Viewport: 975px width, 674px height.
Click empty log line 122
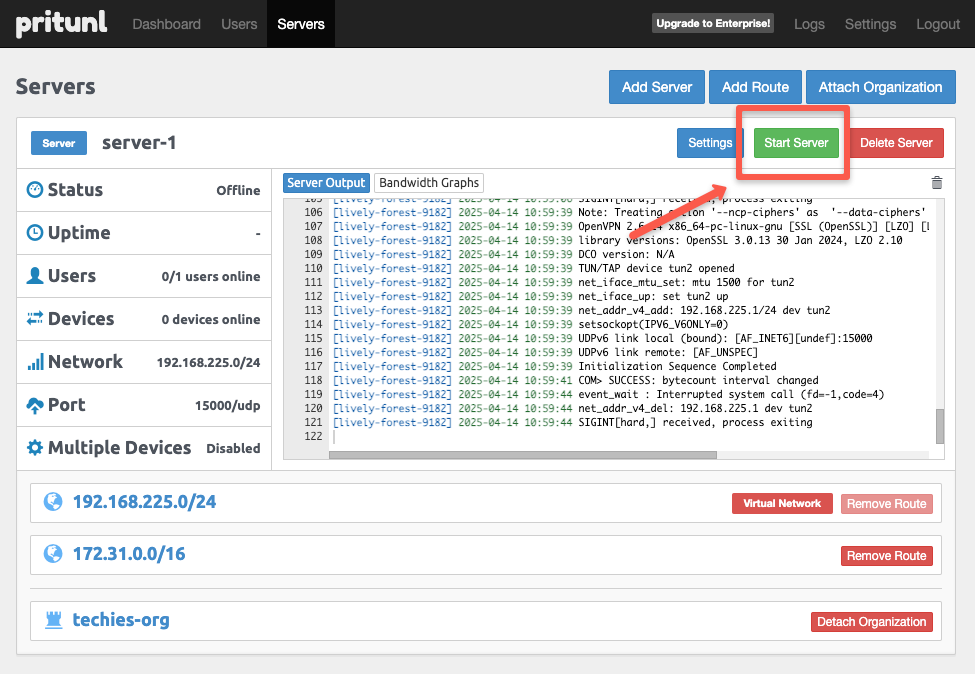(628, 436)
